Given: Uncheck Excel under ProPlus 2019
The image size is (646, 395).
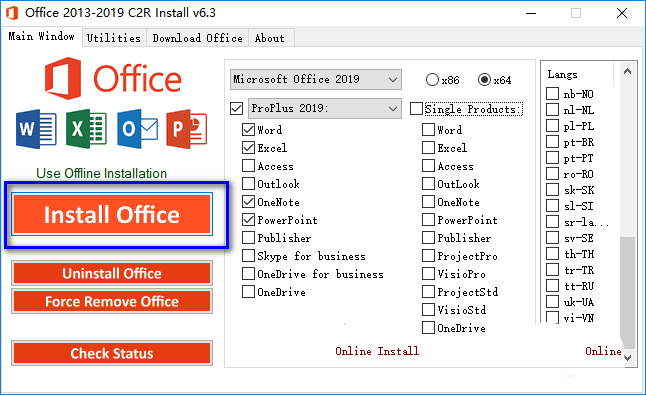Looking at the screenshot, I should click(x=248, y=147).
